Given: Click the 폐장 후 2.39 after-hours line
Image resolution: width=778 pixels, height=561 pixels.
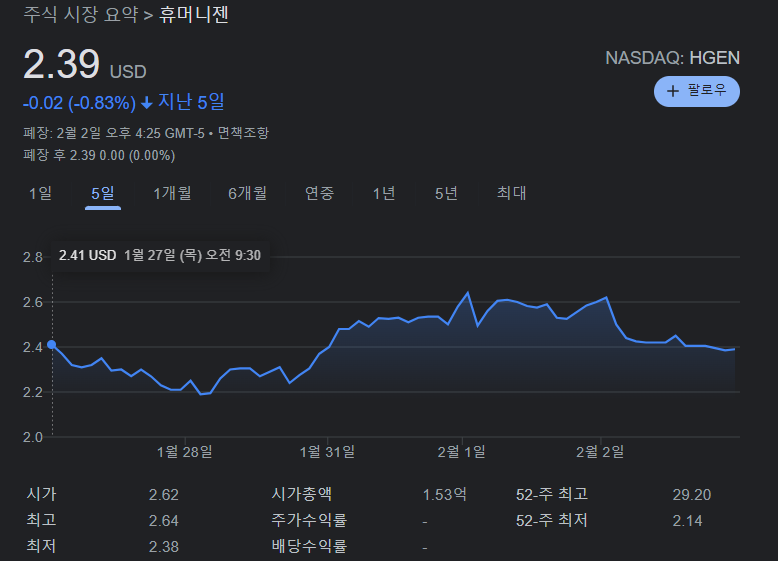Looking at the screenshot, I should pyautogui.click(x=99, y=155).
